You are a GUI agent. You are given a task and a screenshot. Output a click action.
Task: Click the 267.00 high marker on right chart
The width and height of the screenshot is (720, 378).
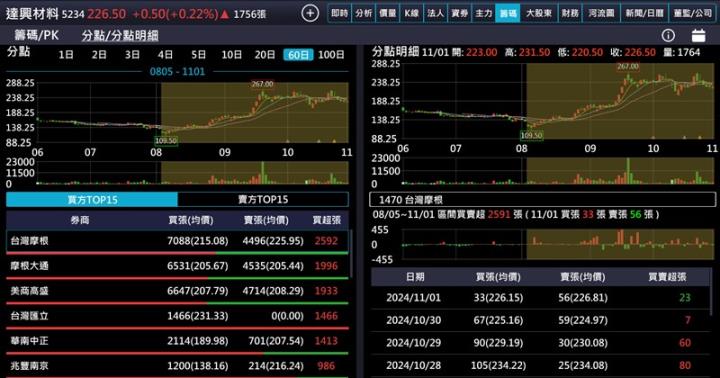click(x=628, y=67)
